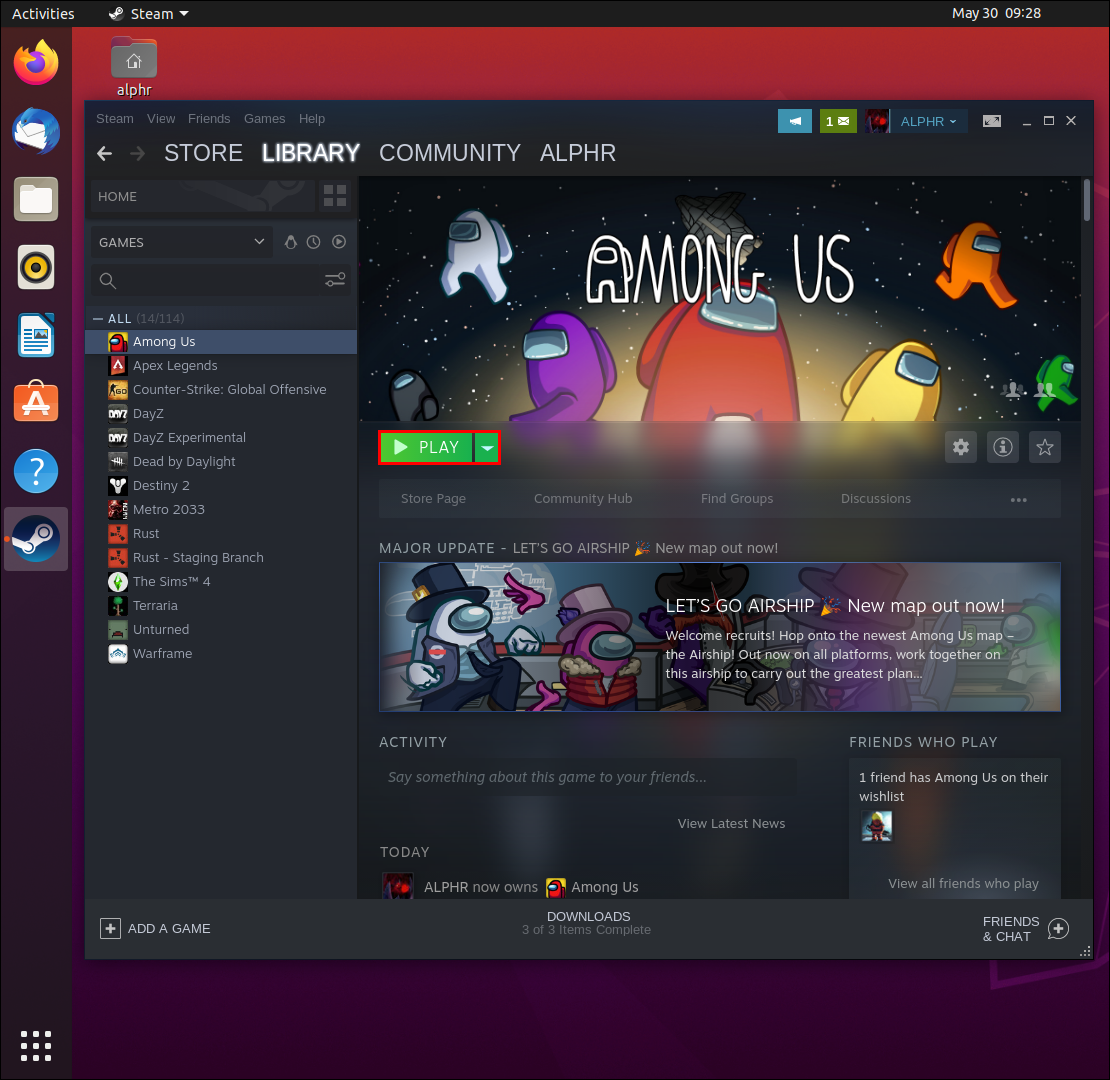
Task: Click the green friends icon on banner
Action: coord(1046,389)
